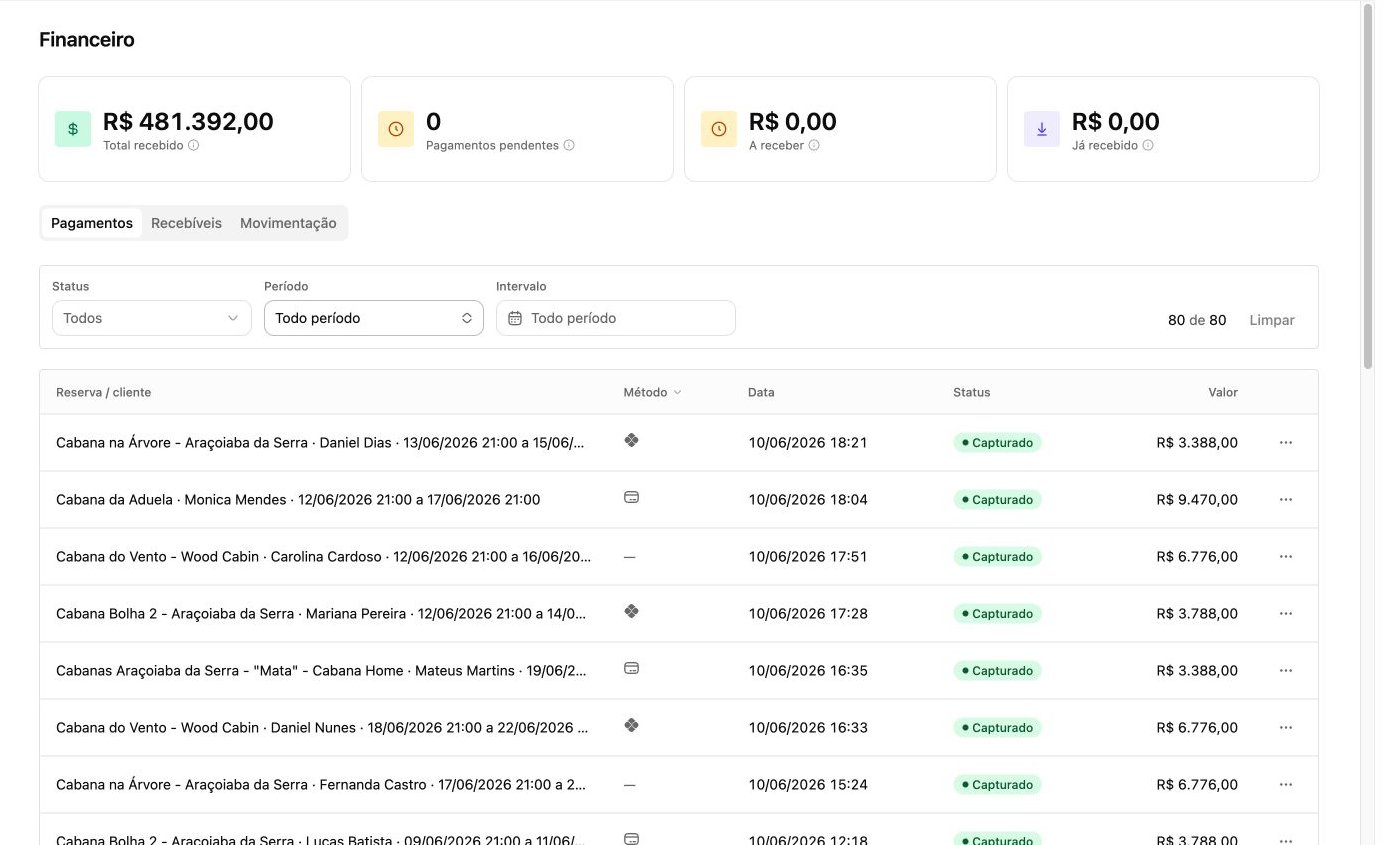Viewport: 1390px width, 845px height.
Task: Open info tooltip next to Total recebido
Action: (x=194, y=145)
